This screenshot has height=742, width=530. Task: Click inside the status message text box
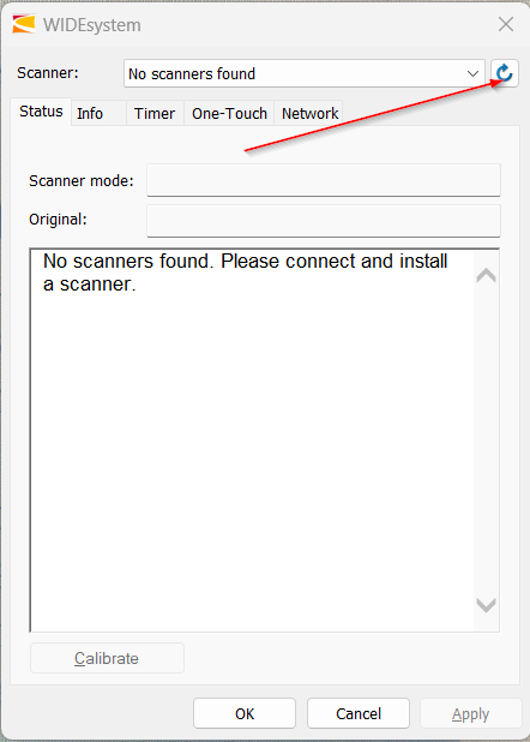point(252,440)
